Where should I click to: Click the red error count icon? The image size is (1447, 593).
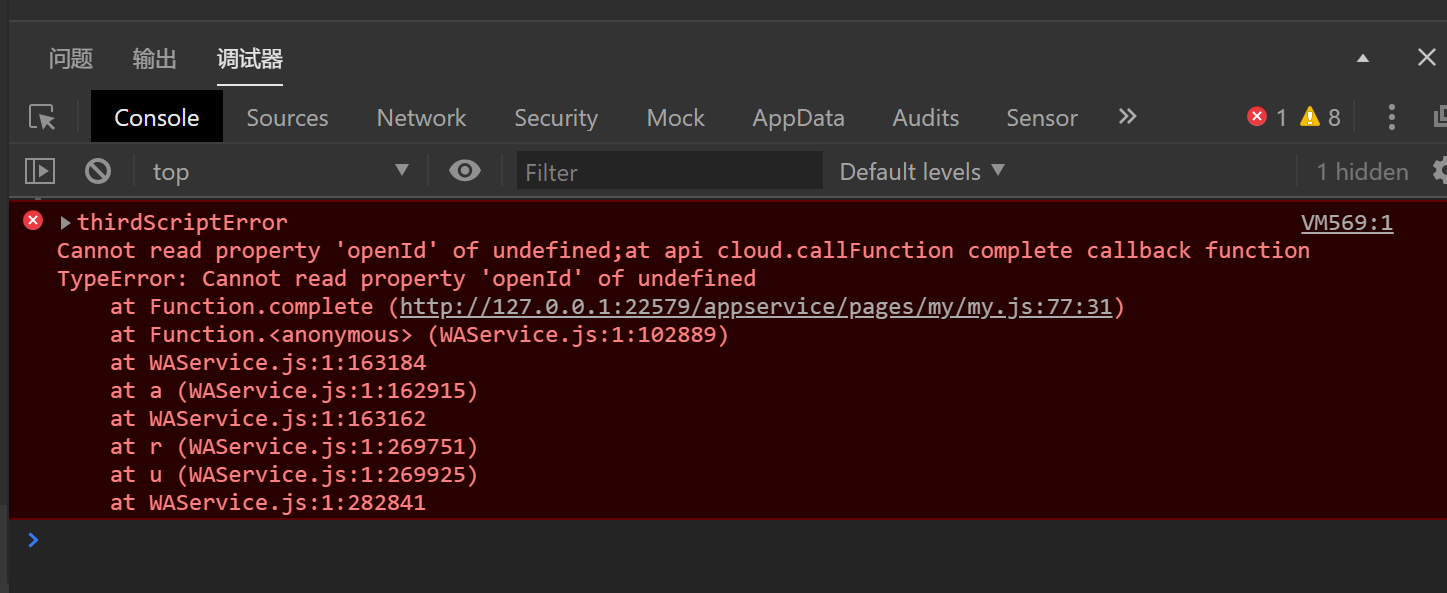coord(1257,117)
